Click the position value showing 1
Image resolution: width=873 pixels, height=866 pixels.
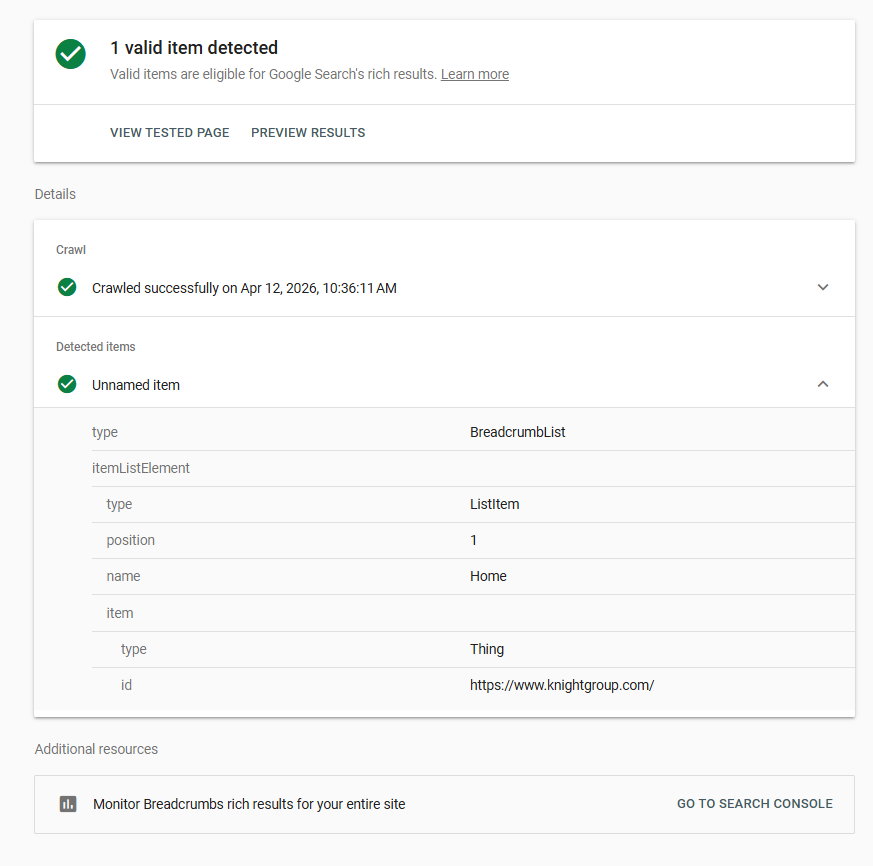click(x=473, y=540)
